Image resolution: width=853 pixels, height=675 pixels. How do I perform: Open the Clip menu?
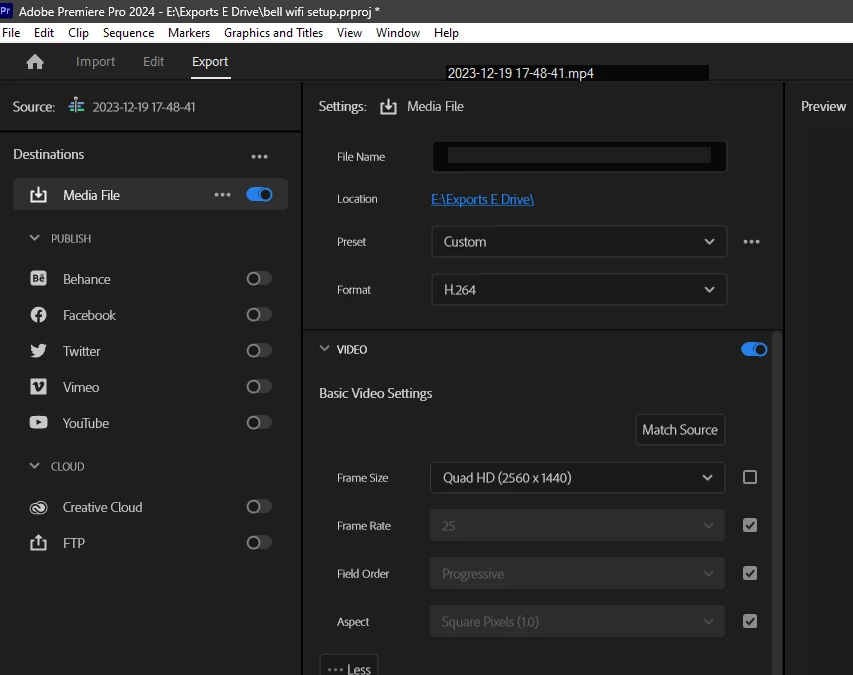coord(78,33)
